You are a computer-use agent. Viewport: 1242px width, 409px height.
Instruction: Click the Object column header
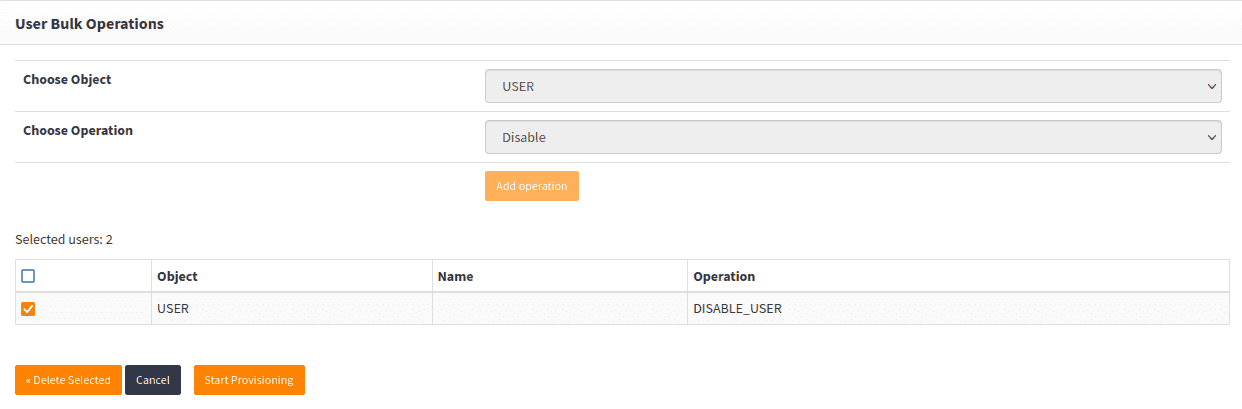click(x=178, y=276)
